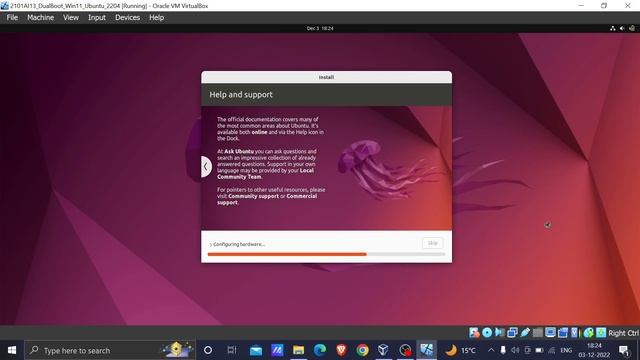Open the 'Community support' link
This screenshot has width=640, height=360.
click(x=253, y=196)
